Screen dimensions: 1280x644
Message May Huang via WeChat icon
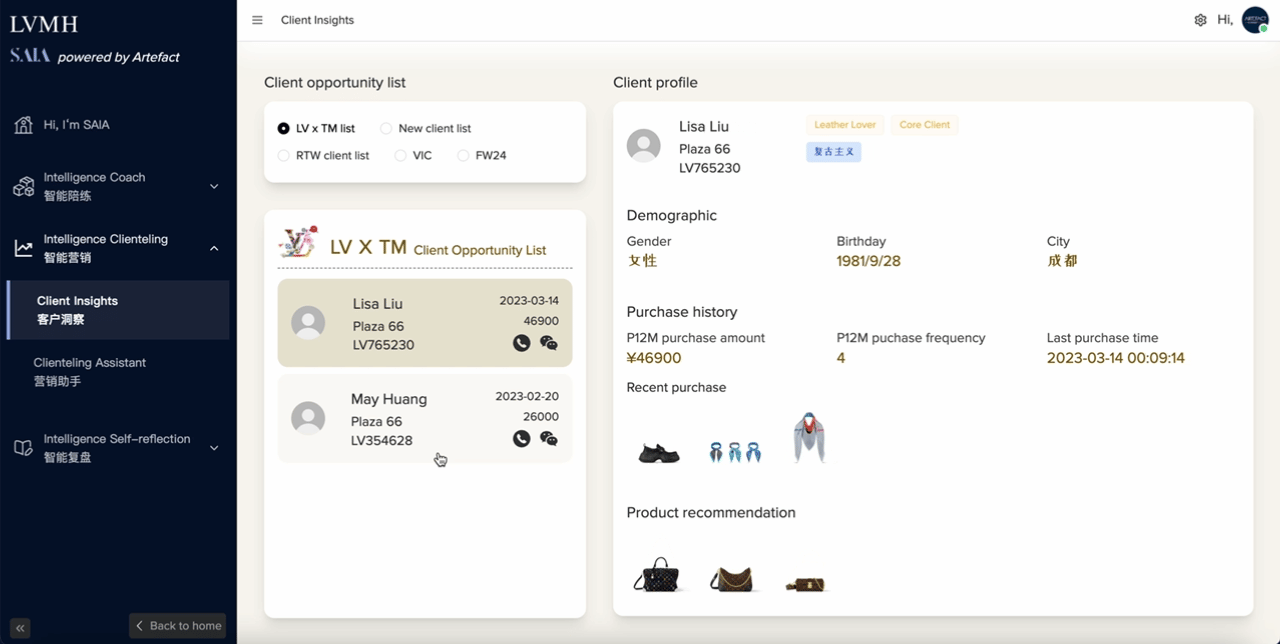[x=548, y=438]
